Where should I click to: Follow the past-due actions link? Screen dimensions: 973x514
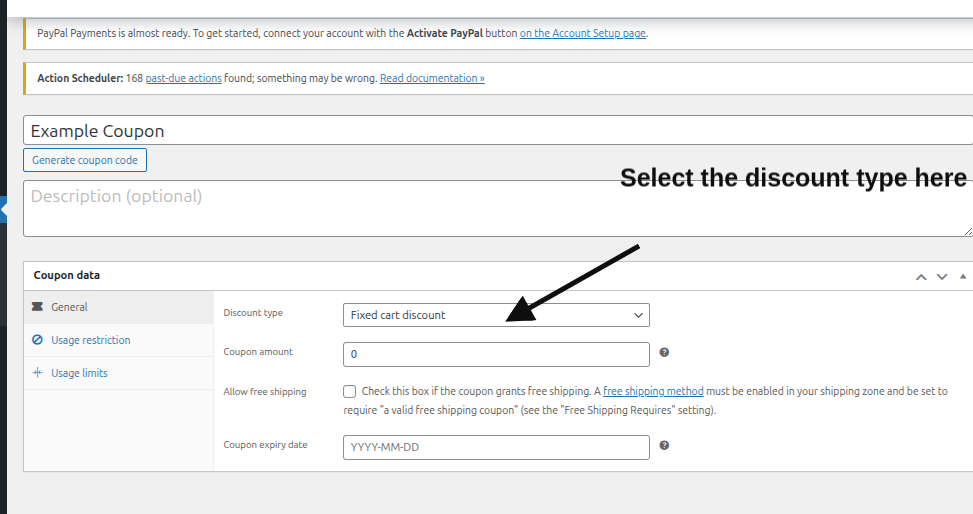[183, 78]
